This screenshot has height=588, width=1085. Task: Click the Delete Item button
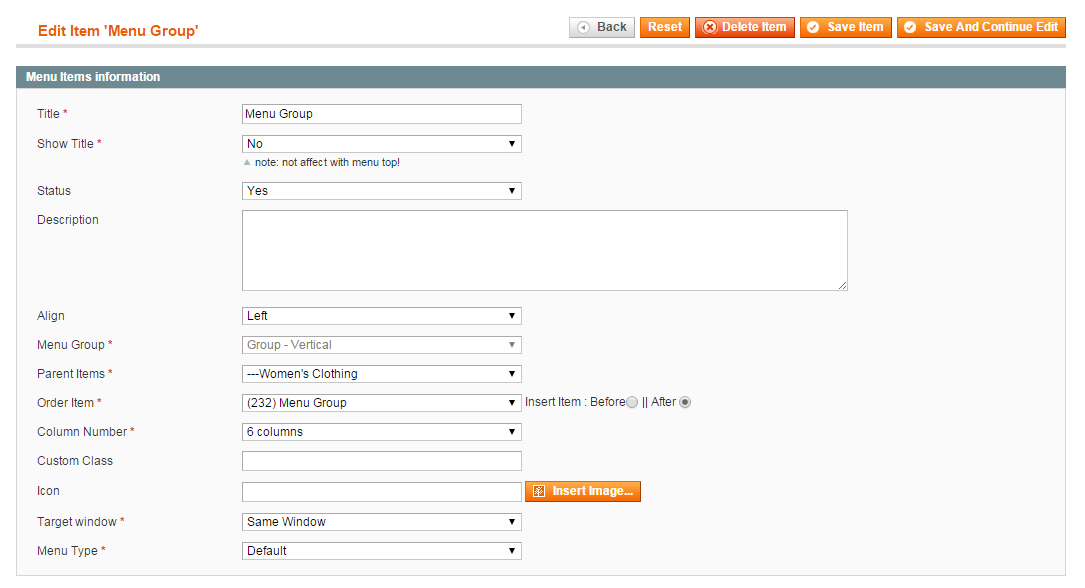745,27
